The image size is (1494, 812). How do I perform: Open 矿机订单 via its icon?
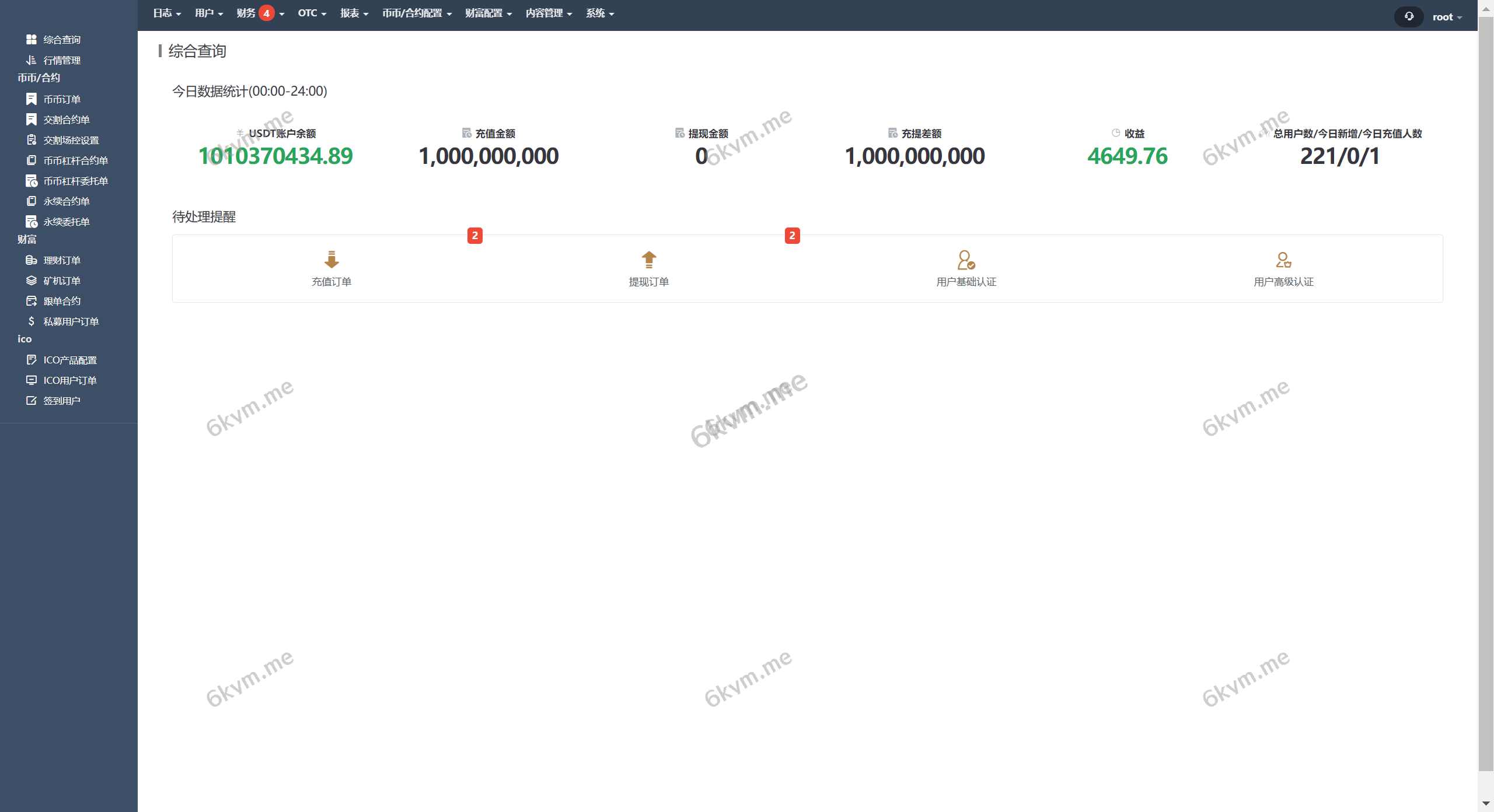tap(32, 281)
